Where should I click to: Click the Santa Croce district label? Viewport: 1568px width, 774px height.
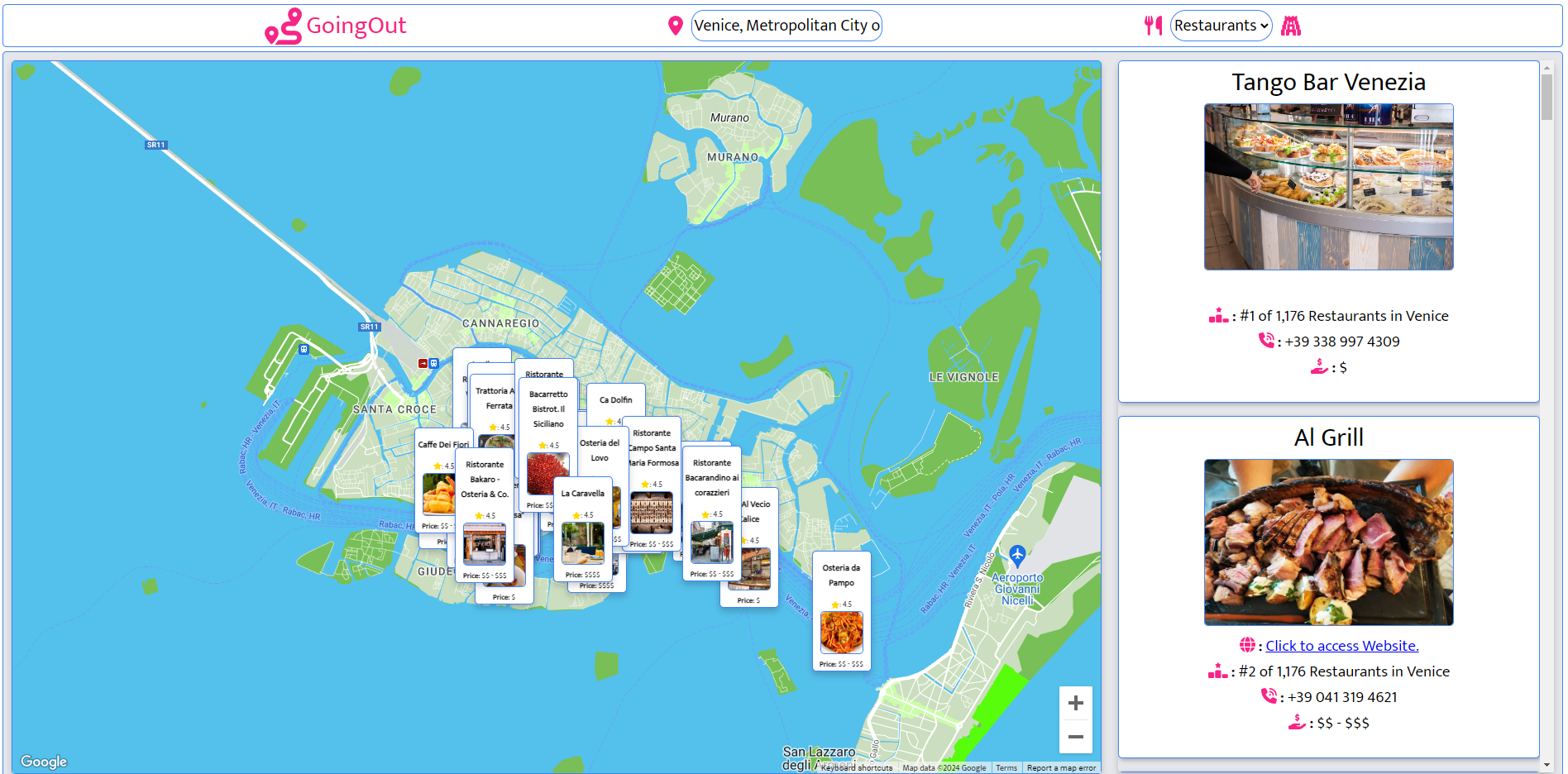pyautogui.click(x=394, y=409)
